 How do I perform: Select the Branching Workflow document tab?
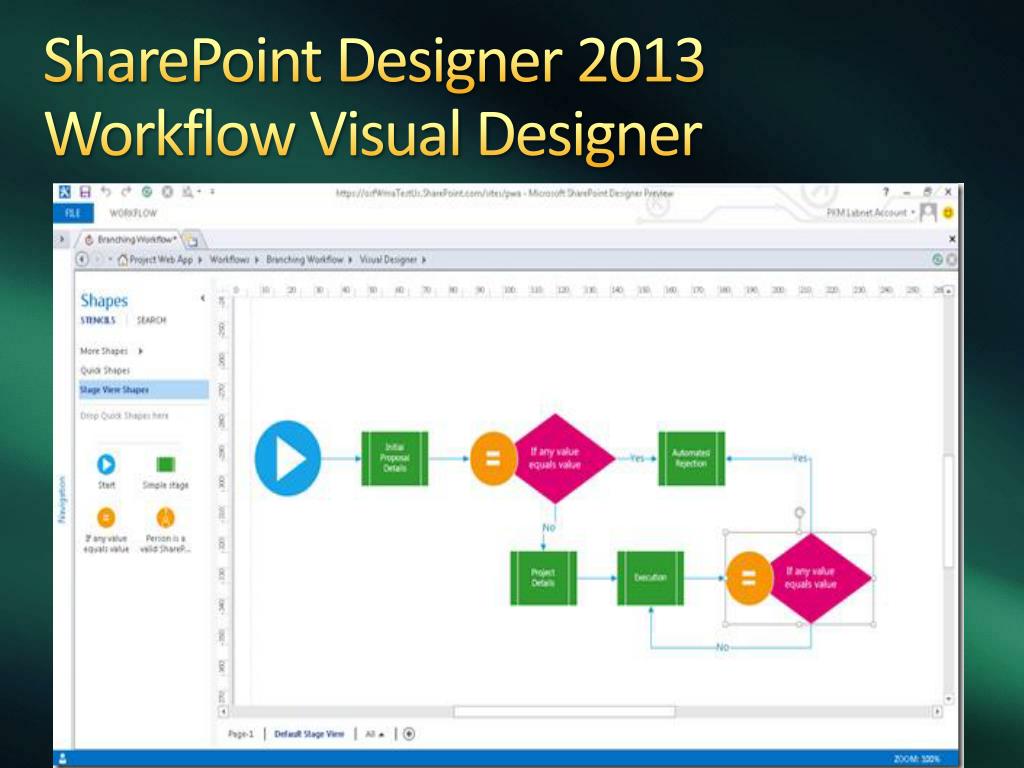(130, 240)
